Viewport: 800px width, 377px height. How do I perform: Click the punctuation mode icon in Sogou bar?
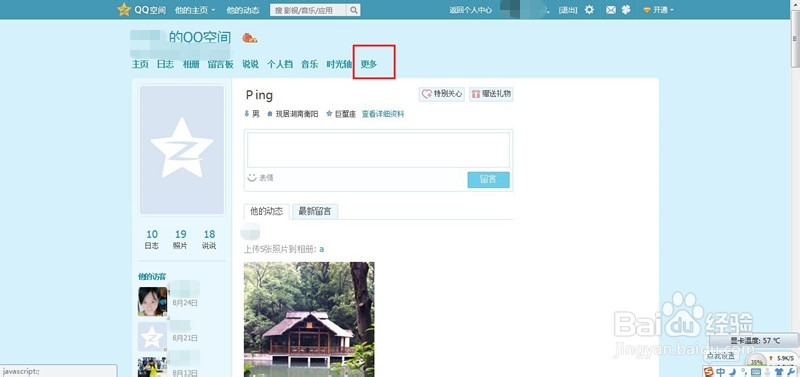coord(743,372)
